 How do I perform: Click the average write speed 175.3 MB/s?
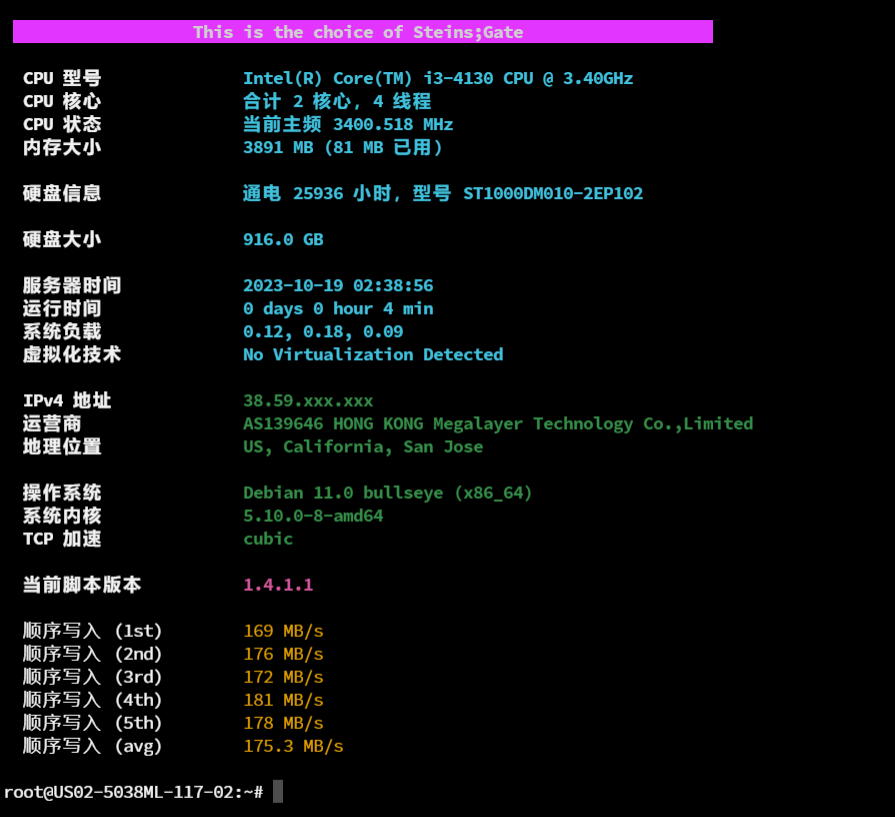293,745
